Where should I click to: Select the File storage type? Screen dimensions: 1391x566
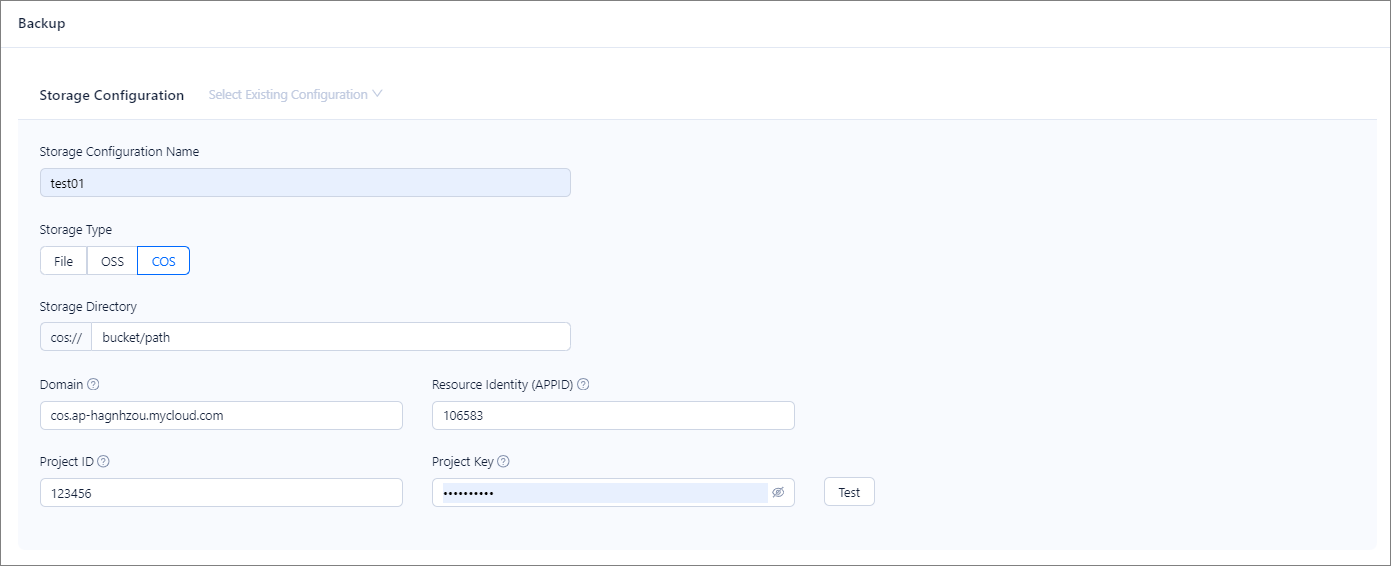(63, 261)
